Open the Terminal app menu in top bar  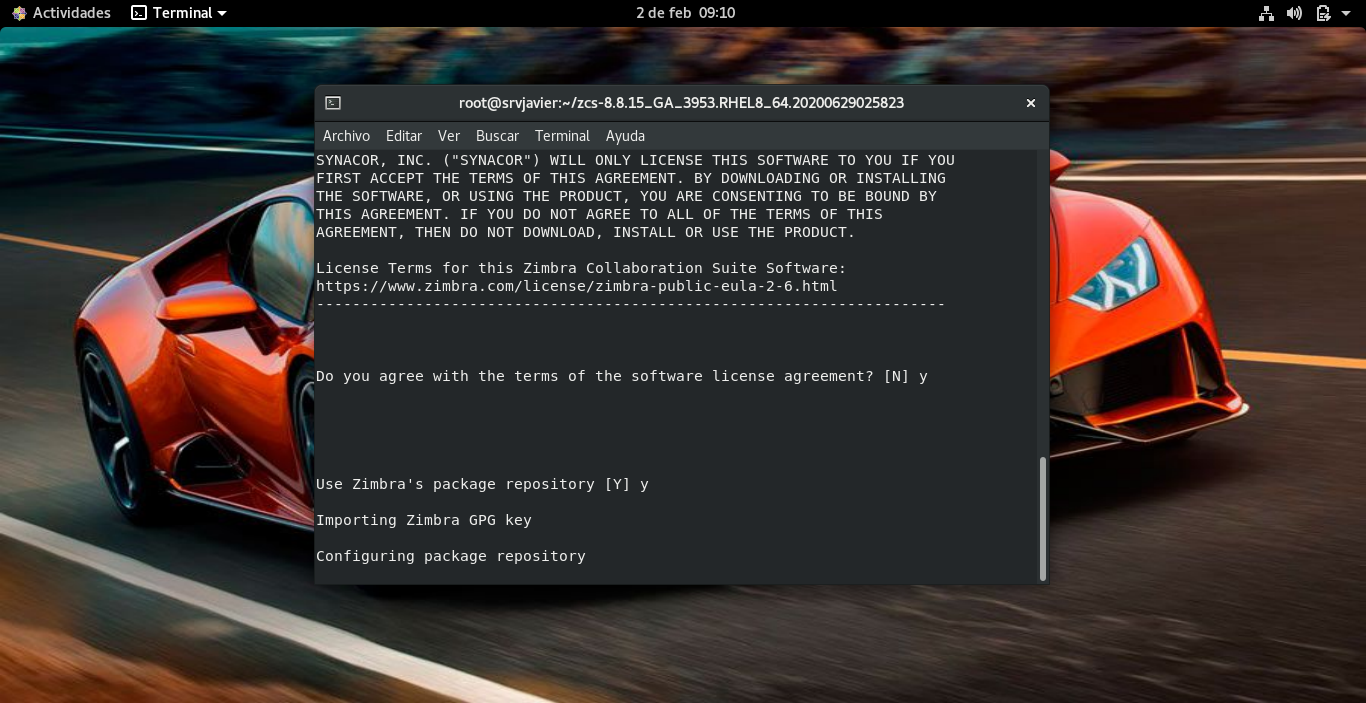click(x=179, y=13)
